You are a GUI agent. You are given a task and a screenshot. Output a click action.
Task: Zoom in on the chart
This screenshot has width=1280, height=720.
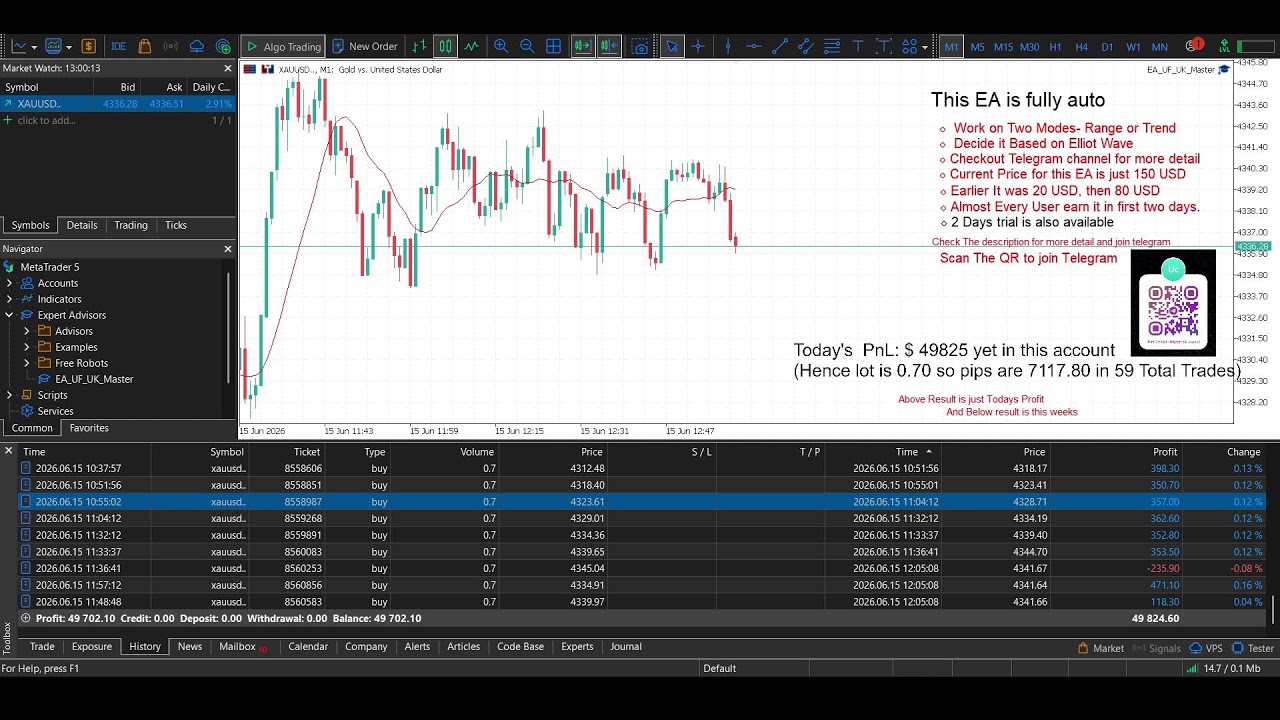pyautogui.click(x=501, y=46)
